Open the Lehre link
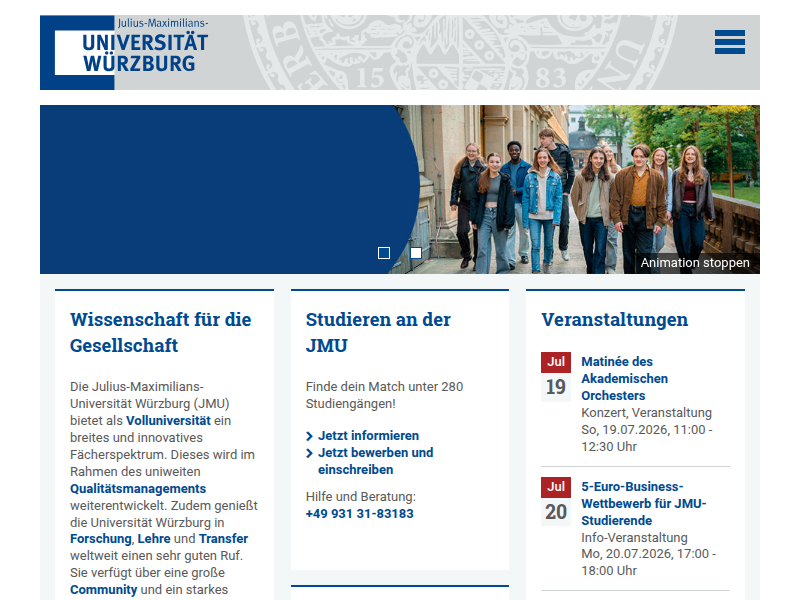 click(154, 539)
